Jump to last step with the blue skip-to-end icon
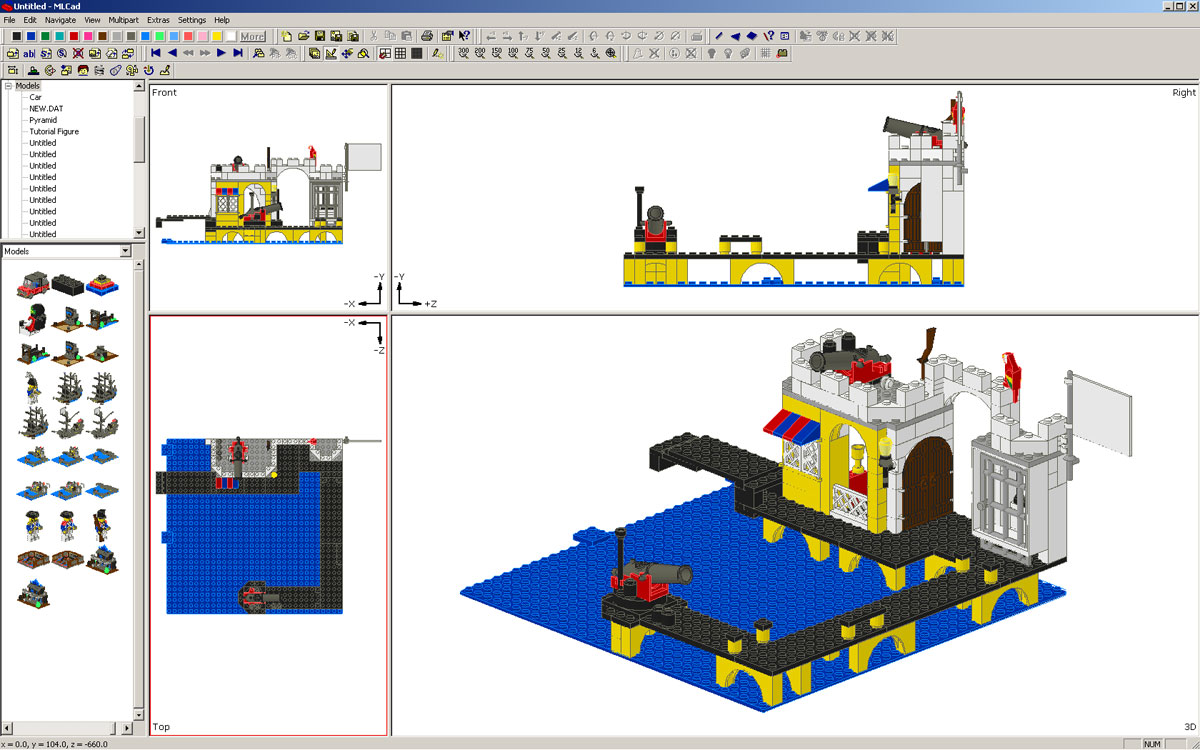This screenshot has height=750, width=1200. point(238,52)
